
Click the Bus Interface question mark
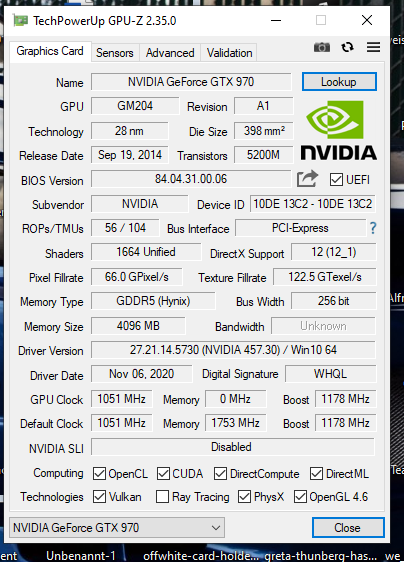coord(373,228)
